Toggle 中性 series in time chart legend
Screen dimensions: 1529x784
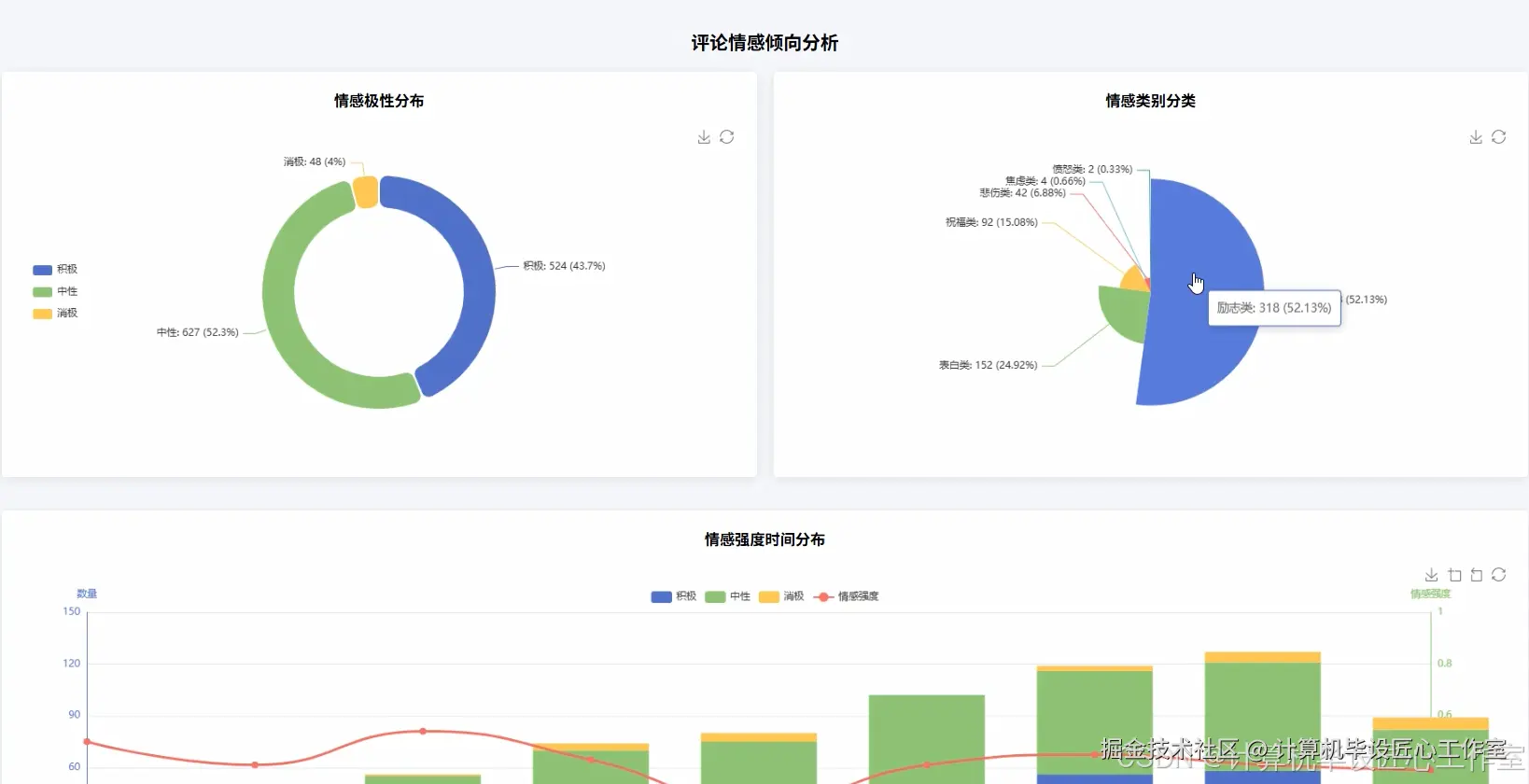[728, 596]
